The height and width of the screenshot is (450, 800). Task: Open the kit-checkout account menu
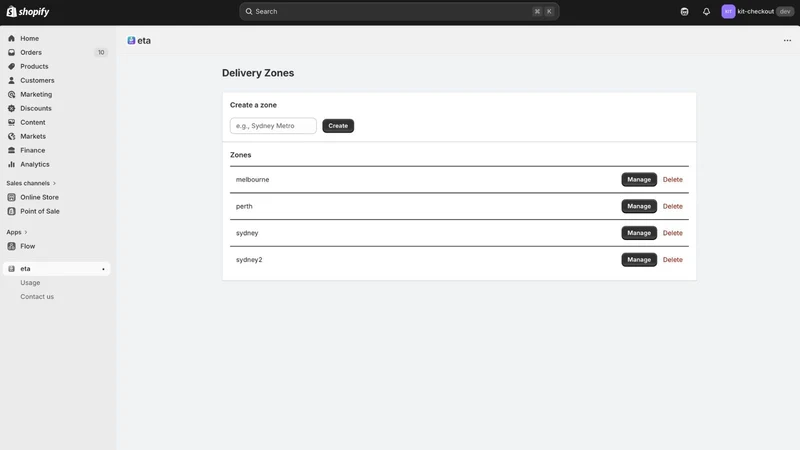point(758,11)
